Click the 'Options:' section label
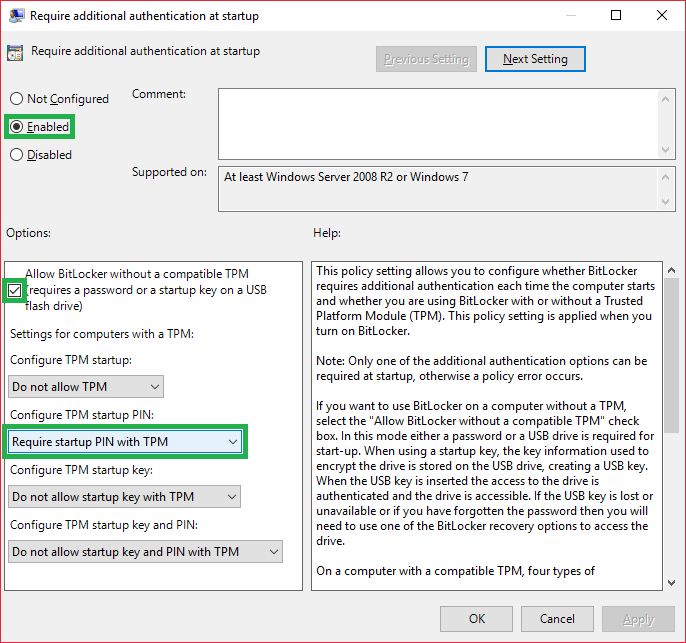This screenshot has width=686, height=643. pyautogui.click(x=28, y=233)
